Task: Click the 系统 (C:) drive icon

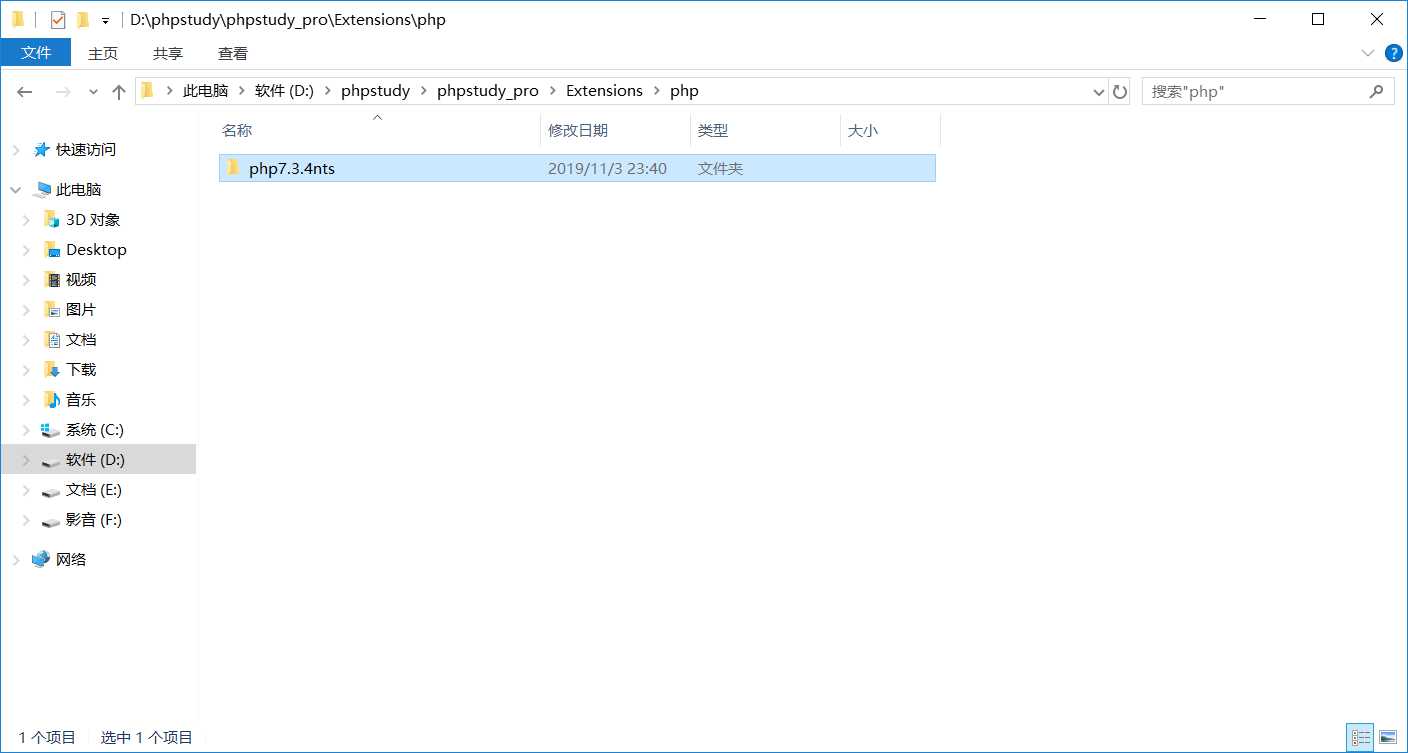Action: pyautogui.click(x=51, y=430)
